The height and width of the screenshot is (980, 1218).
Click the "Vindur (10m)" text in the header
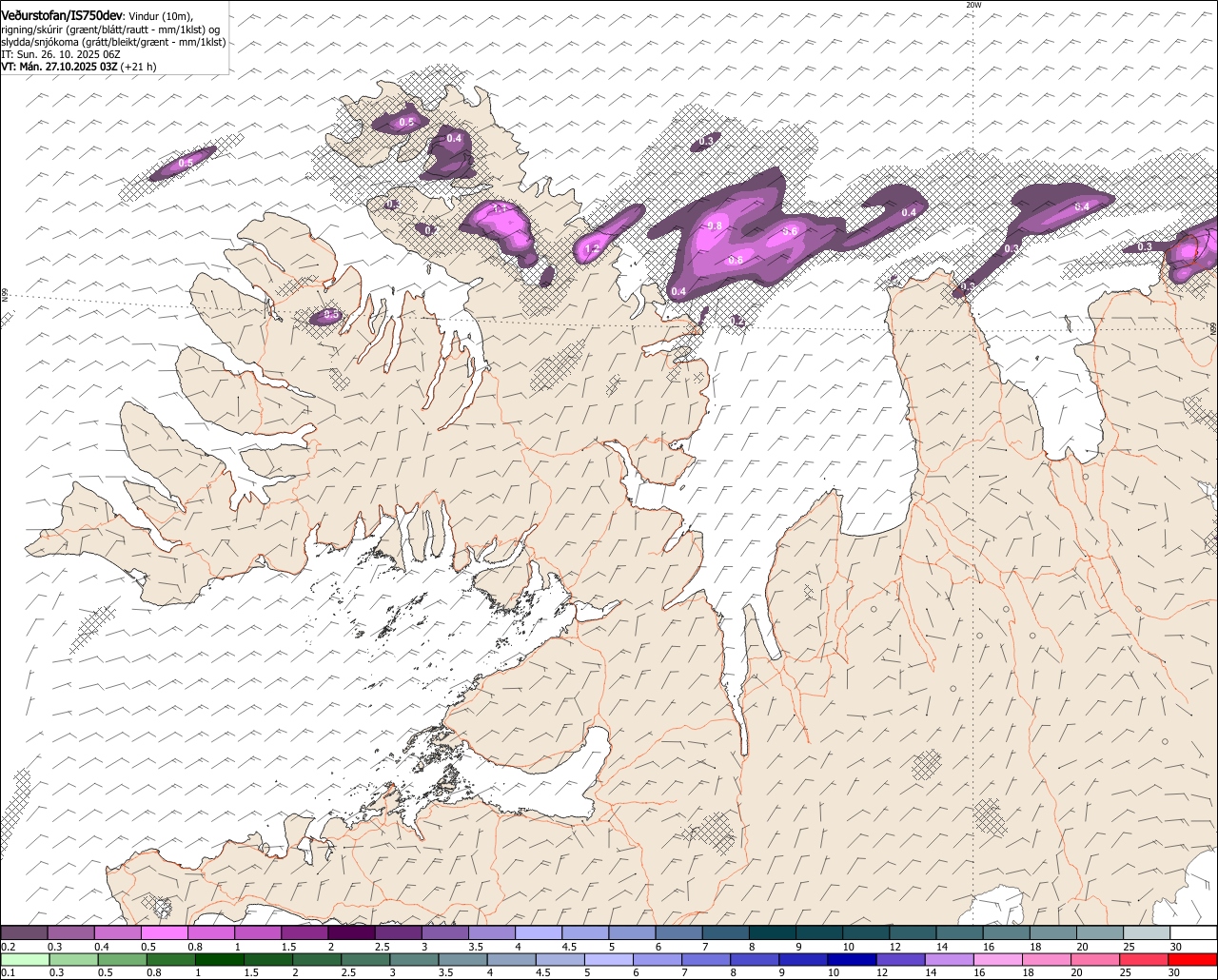pos(161,14)
